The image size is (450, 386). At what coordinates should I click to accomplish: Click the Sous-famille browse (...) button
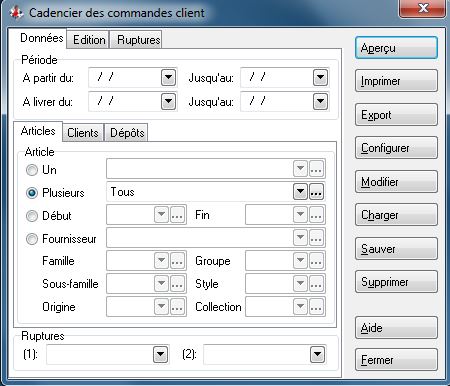click(x=177, y=284)
